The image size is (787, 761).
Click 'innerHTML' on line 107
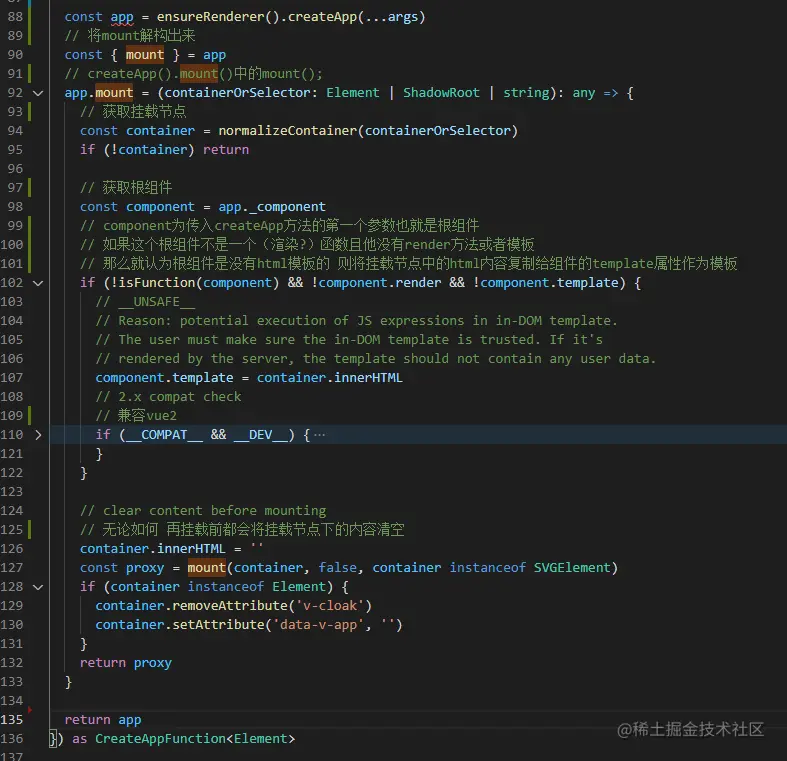368,377
